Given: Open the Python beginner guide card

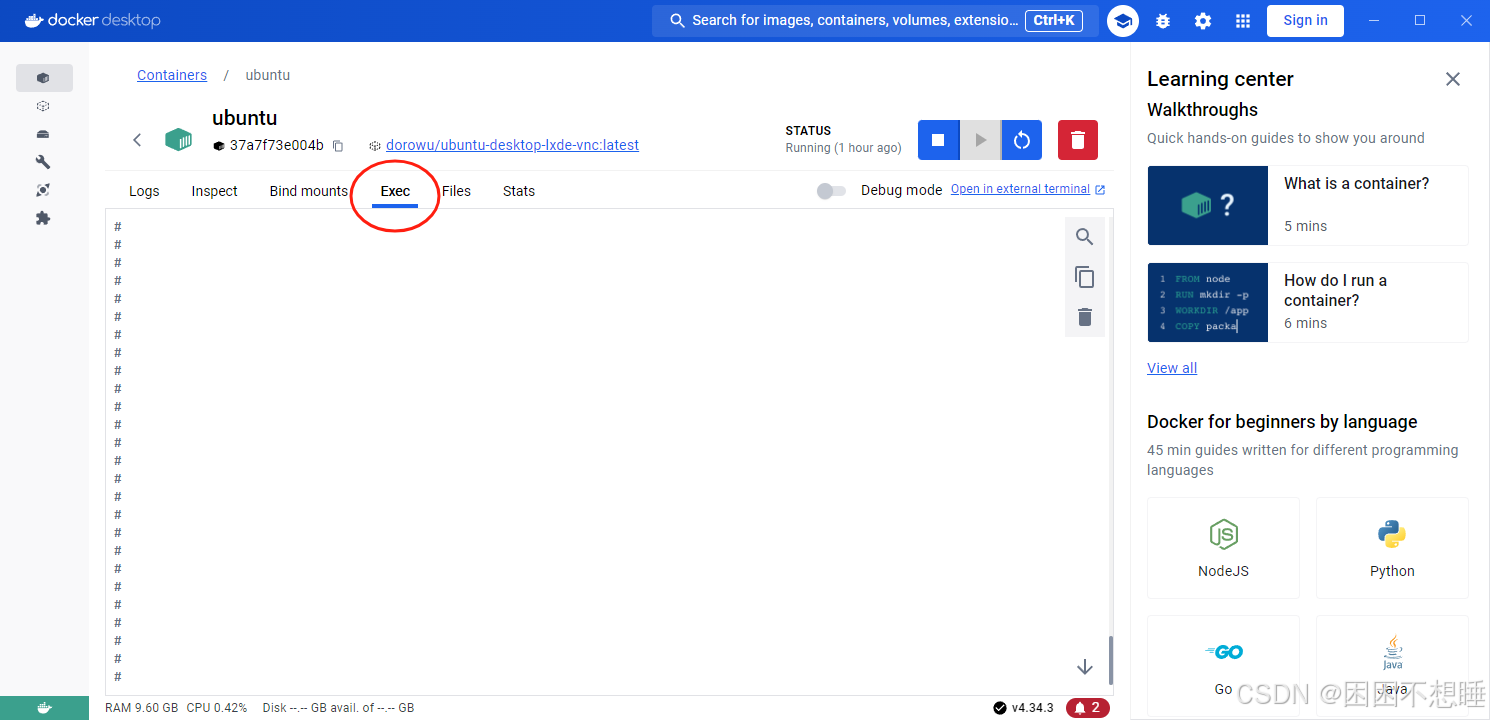Looking at the screenshot, I should pyautogui.click(x=1392, y=548).
